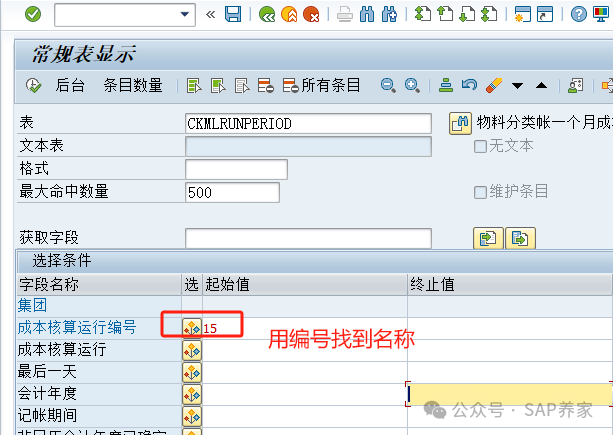613x435 pixels.
Task: Click 起始值 cell containing 15
Action: pyautogui.click(x=305, y=328)
